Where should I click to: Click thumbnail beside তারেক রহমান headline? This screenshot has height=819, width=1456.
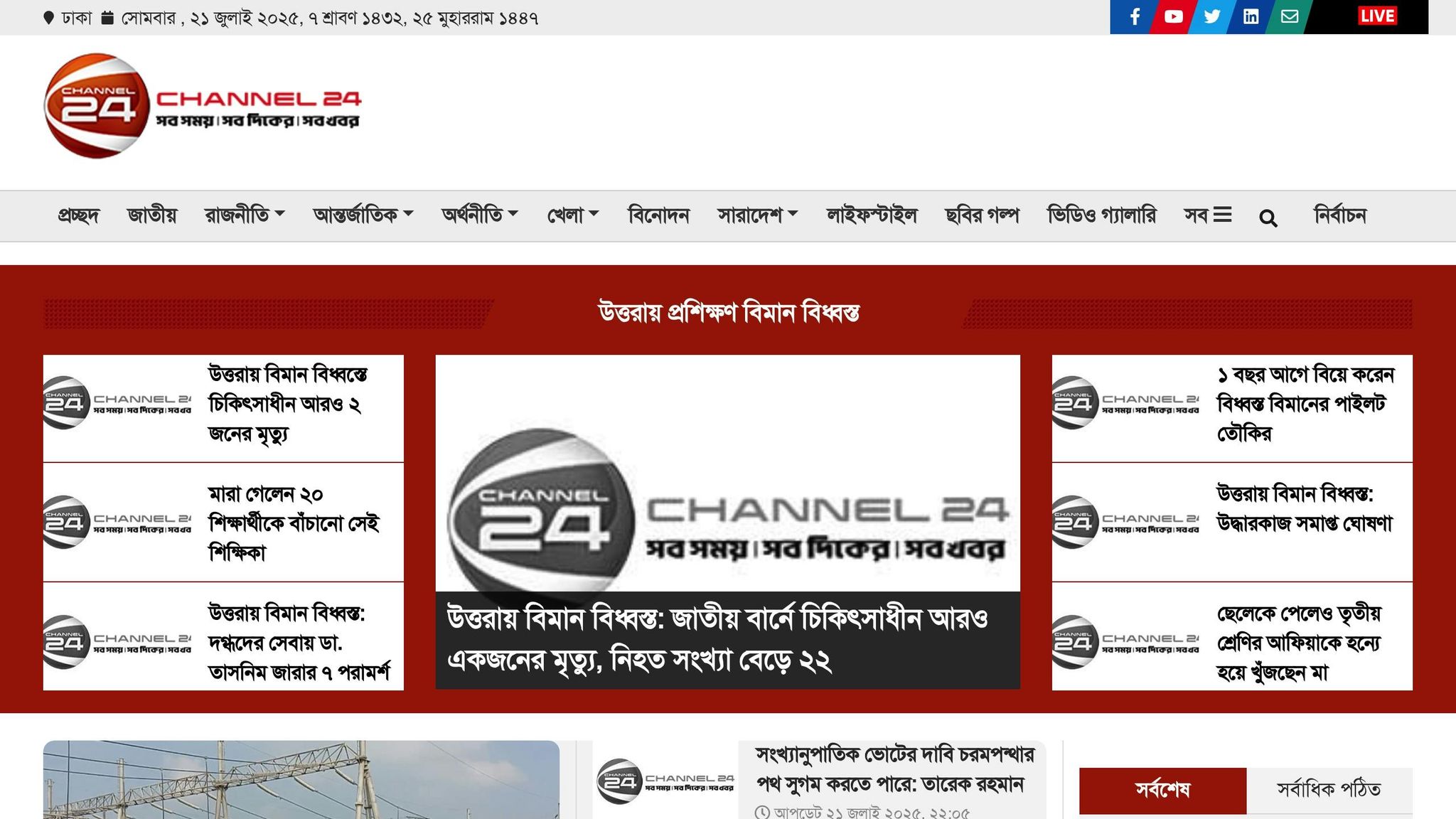point(665,781)
